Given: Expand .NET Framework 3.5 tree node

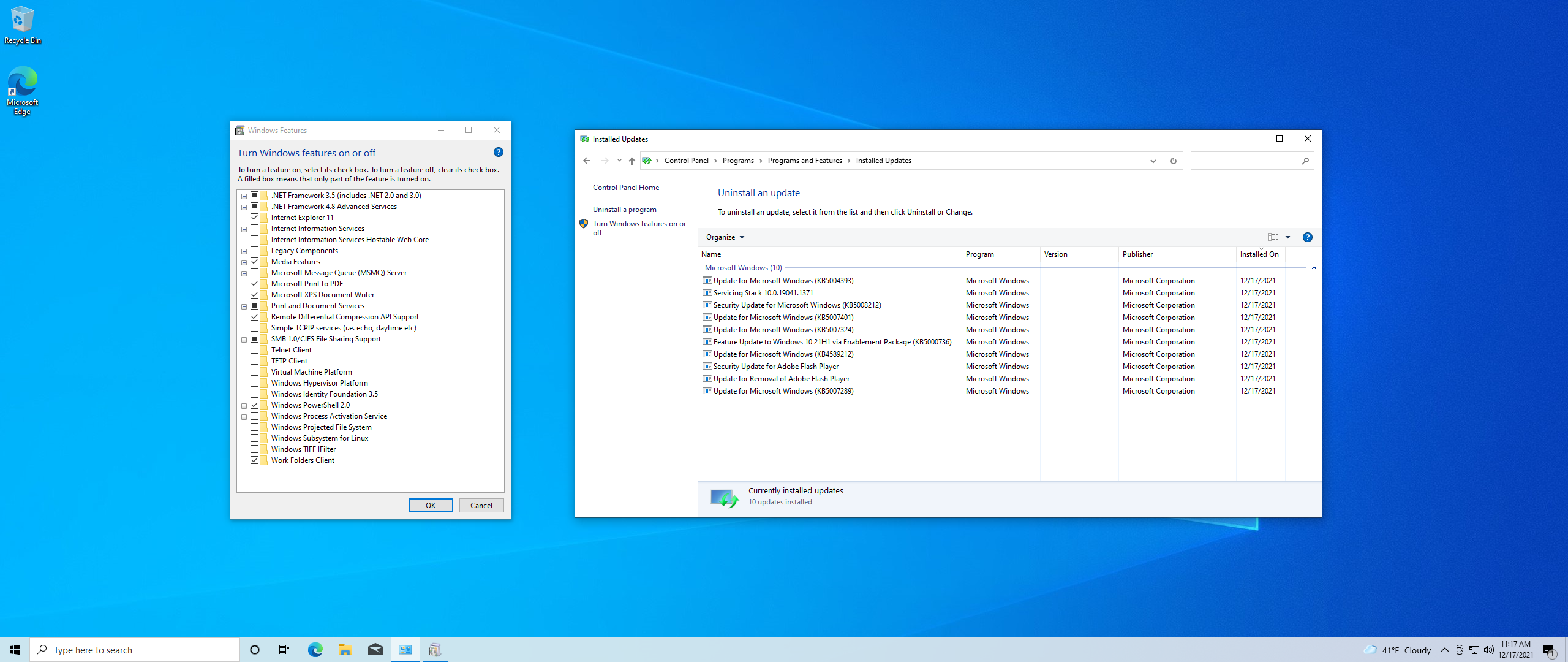Looking at the screenshot, I should pyautogui.click(x=244, y=196).
